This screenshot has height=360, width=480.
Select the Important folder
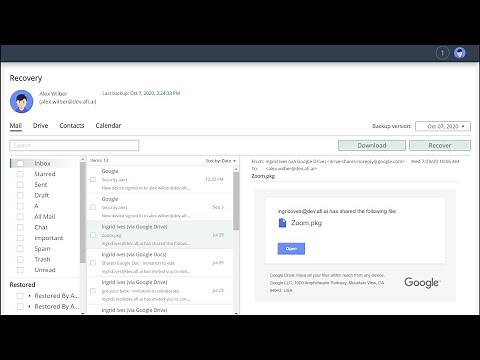click(49, 238)
